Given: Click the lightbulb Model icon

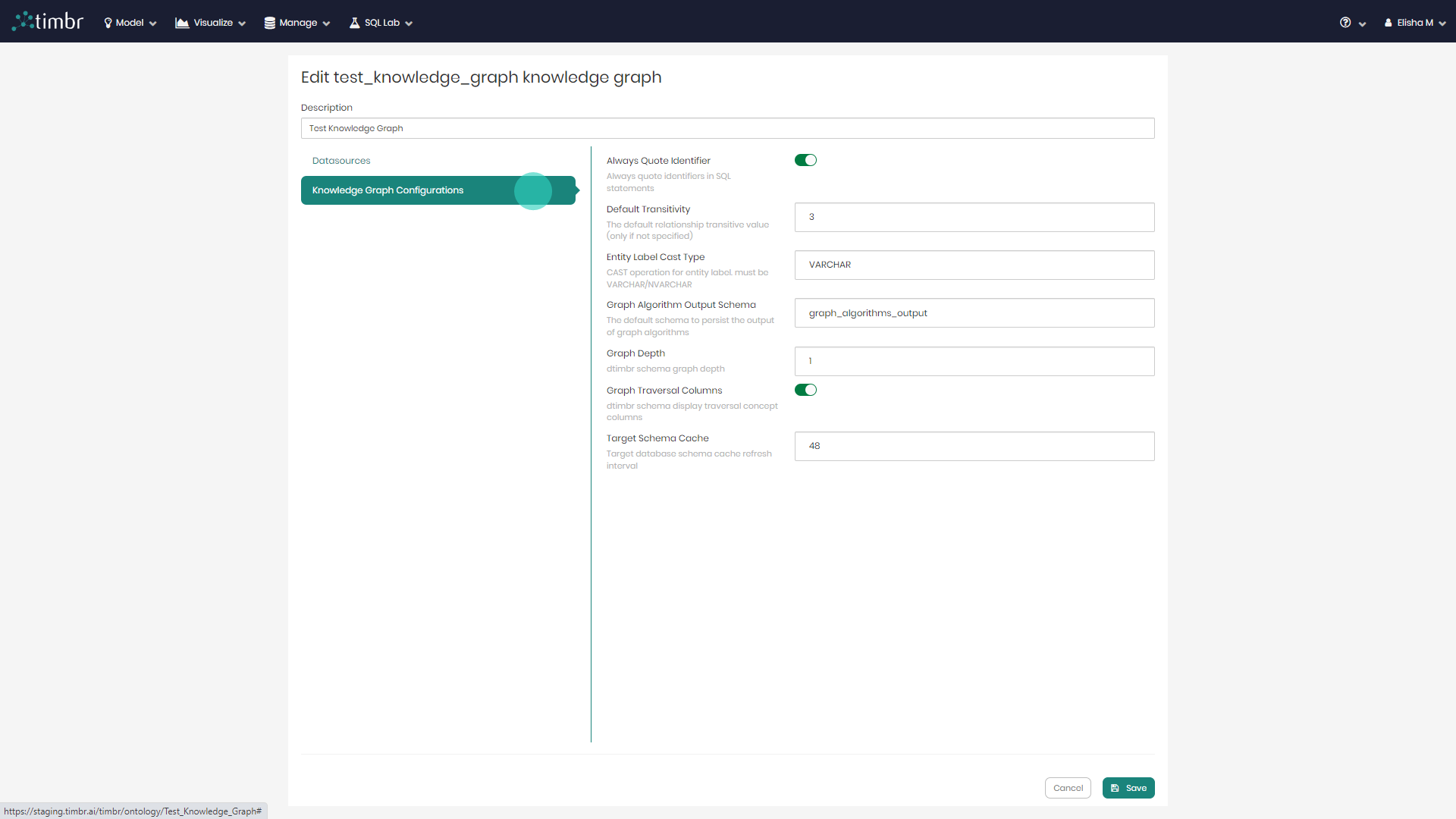Looking at the screenshot, I should (x=108, y=23).
